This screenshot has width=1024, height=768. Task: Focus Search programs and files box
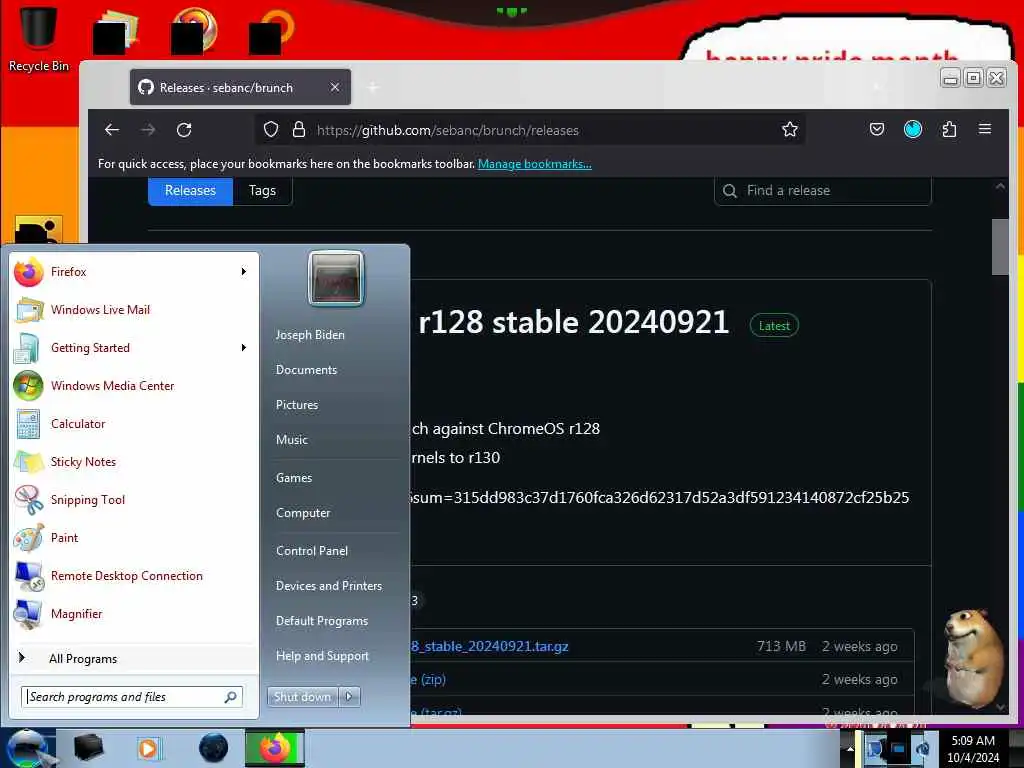132,697
